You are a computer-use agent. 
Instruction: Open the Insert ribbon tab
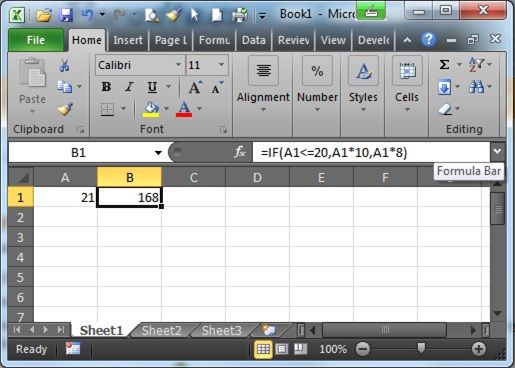[128, 40]
